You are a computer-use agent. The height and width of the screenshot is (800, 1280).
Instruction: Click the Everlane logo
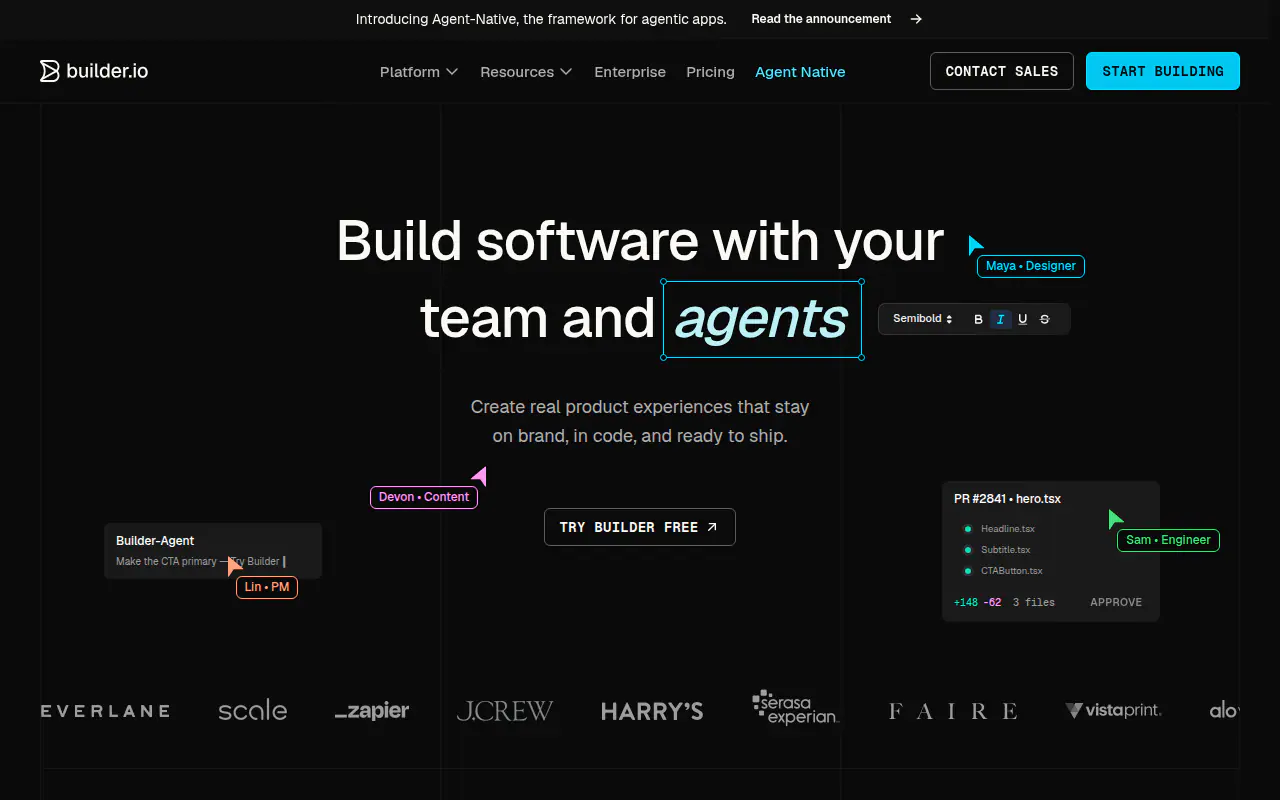[105, 711]
